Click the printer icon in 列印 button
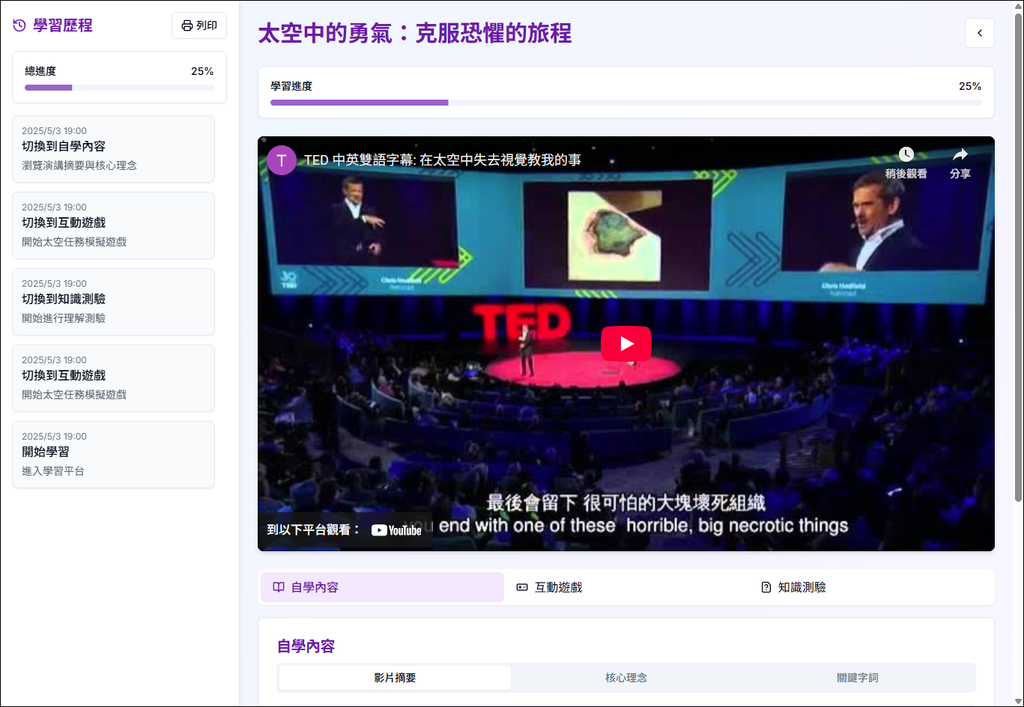Image resolution: width=1024 pixels, height=707 pixels. point(187,25)
